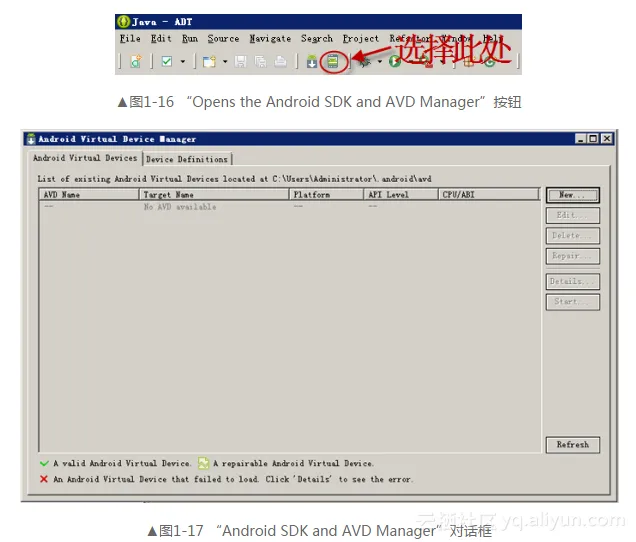Minimize the Android Virtual Device Manager window

pos(580,139)
